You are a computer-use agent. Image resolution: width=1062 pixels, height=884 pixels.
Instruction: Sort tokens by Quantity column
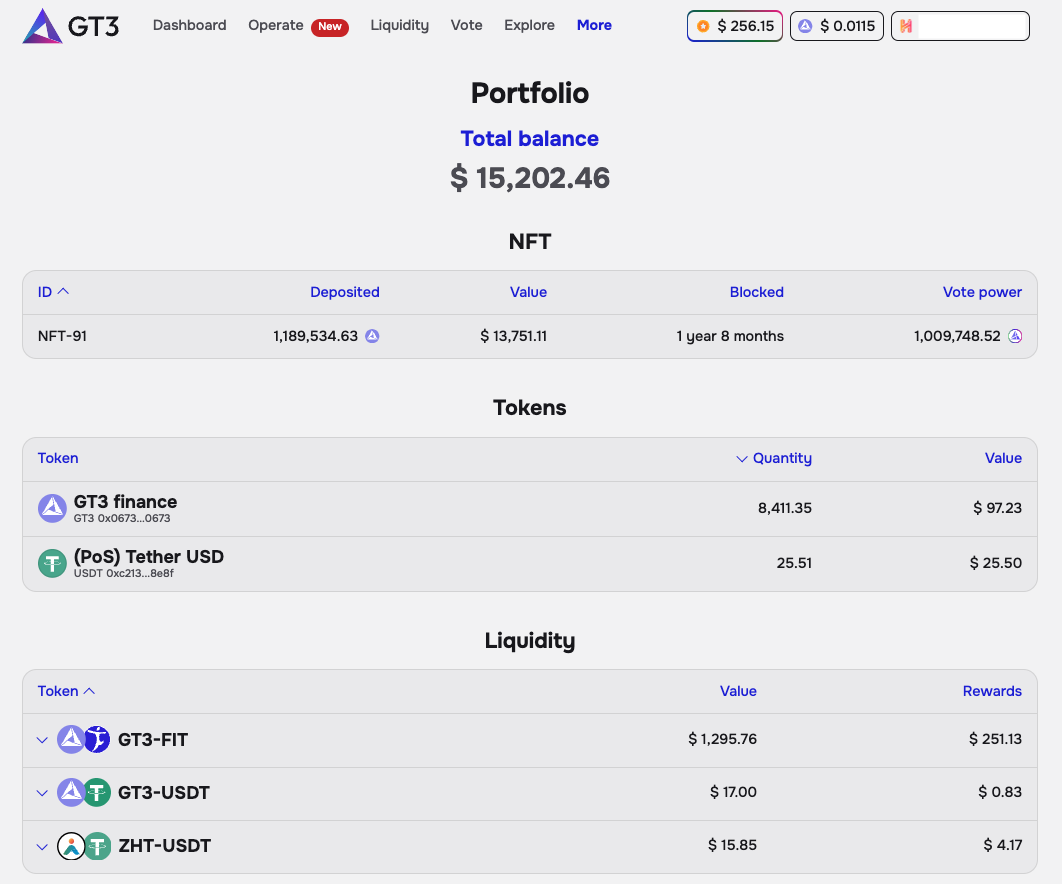[x=774, y=458]
